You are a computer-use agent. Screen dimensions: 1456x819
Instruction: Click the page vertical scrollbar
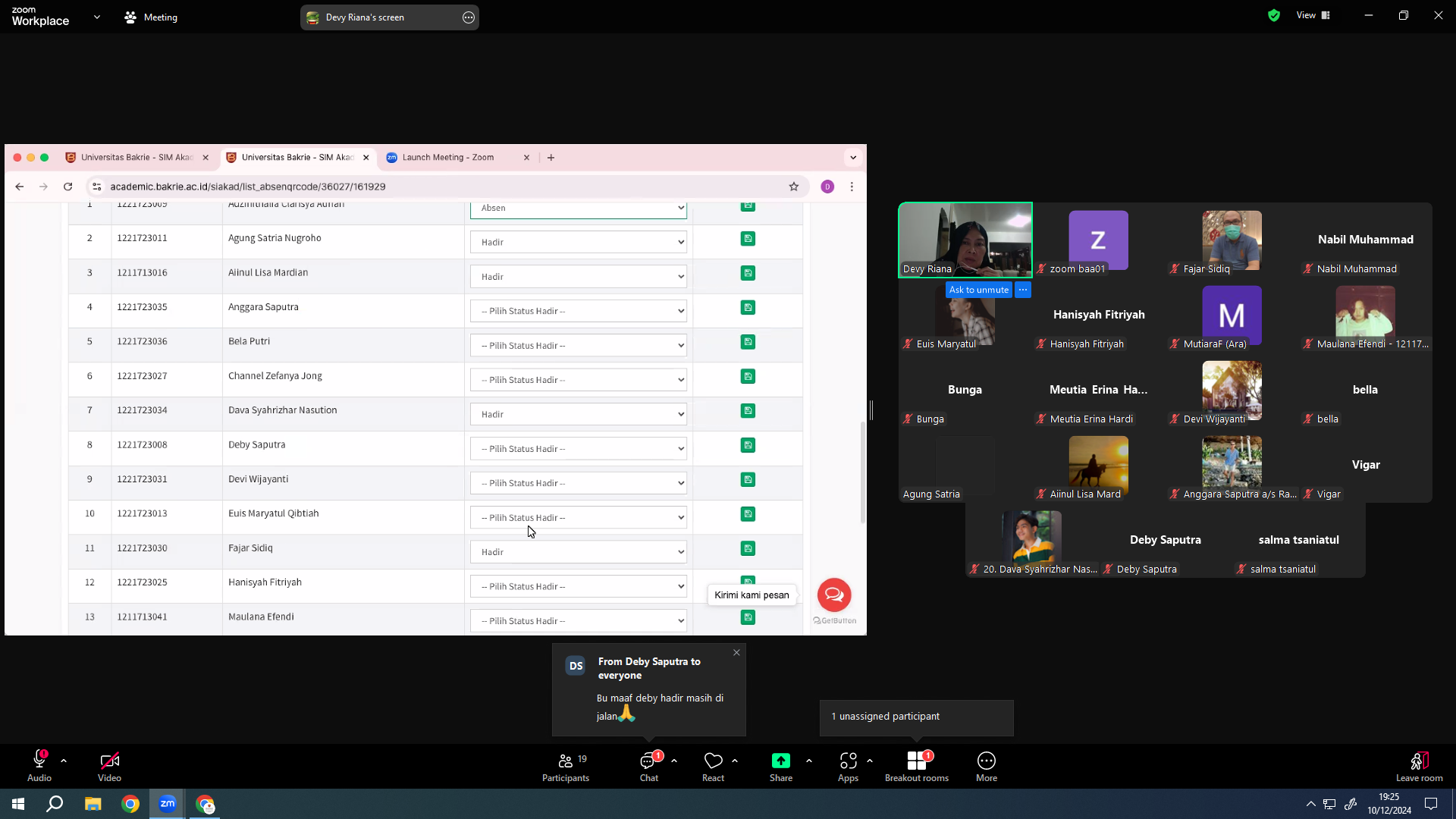click(x=862, y=472)
